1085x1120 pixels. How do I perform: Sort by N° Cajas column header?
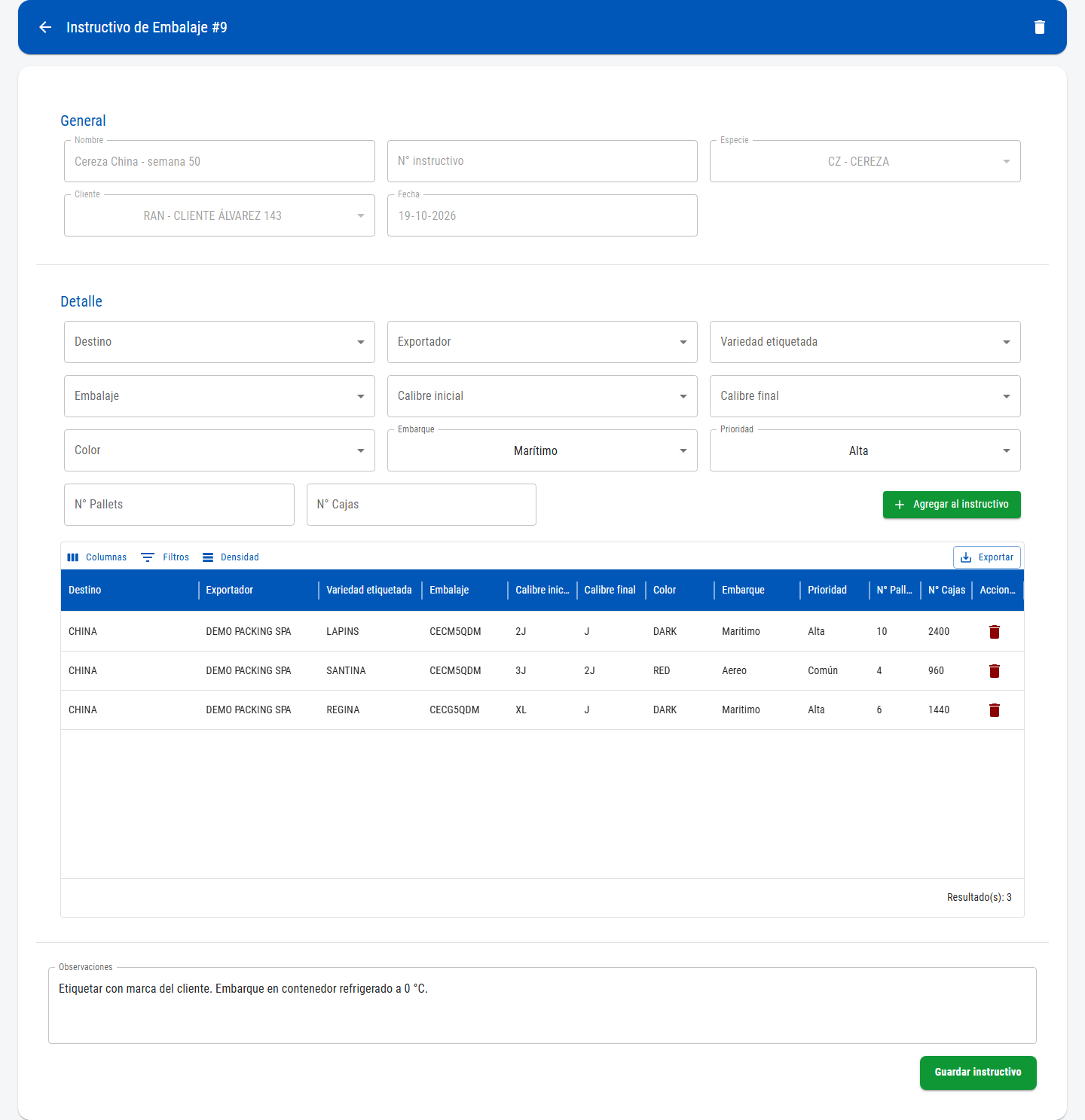coord(946,591)
